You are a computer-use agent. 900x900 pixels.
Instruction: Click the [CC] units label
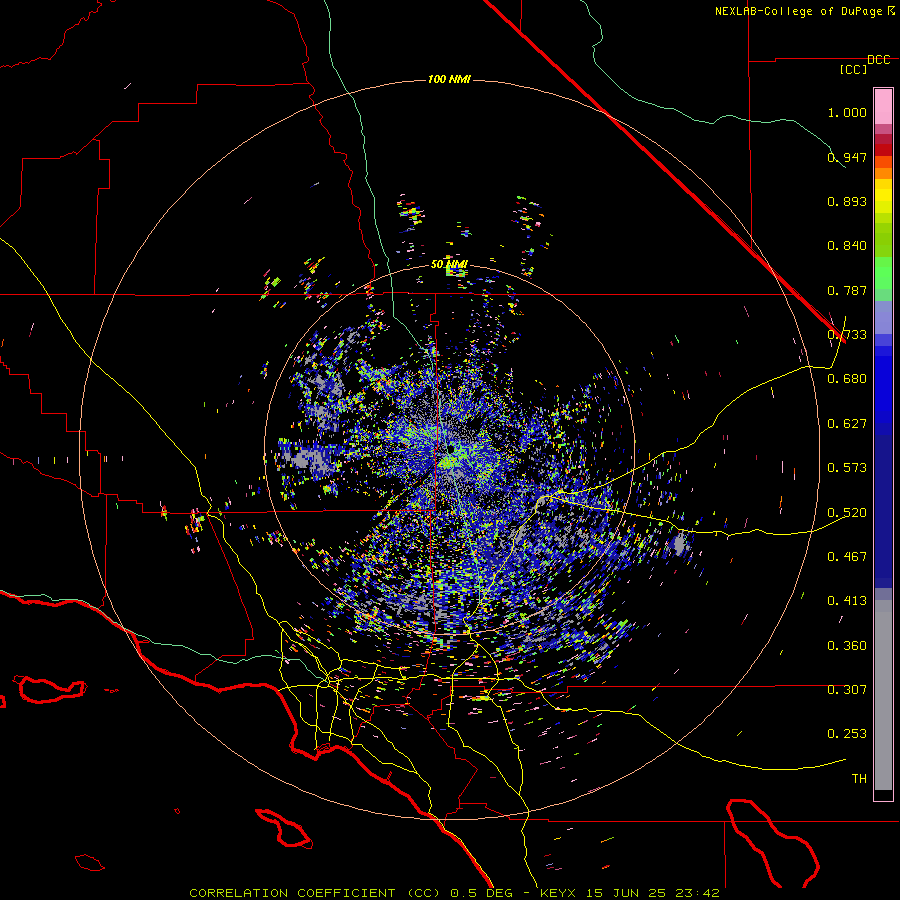point(853,69)
